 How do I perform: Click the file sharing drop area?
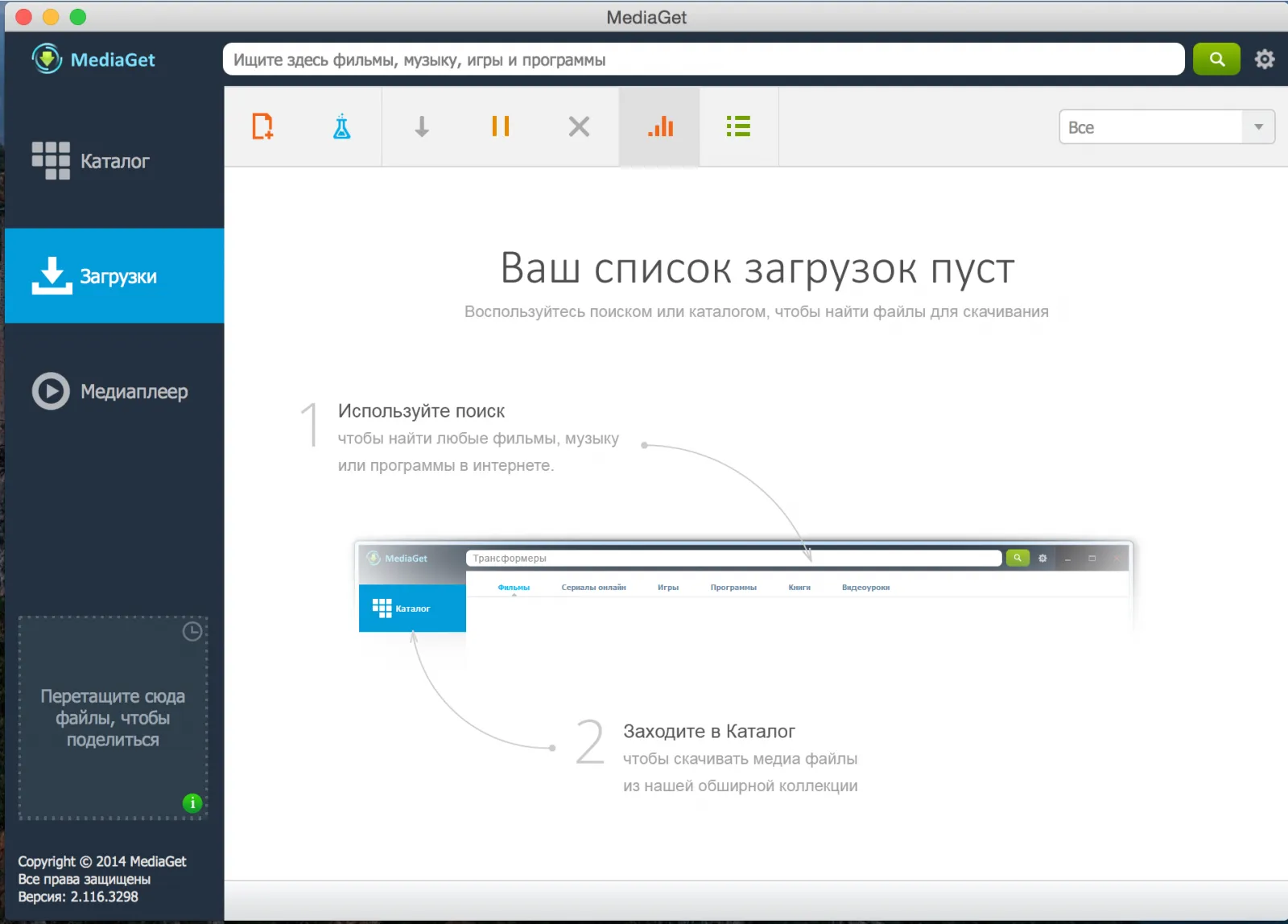[113, 718]
